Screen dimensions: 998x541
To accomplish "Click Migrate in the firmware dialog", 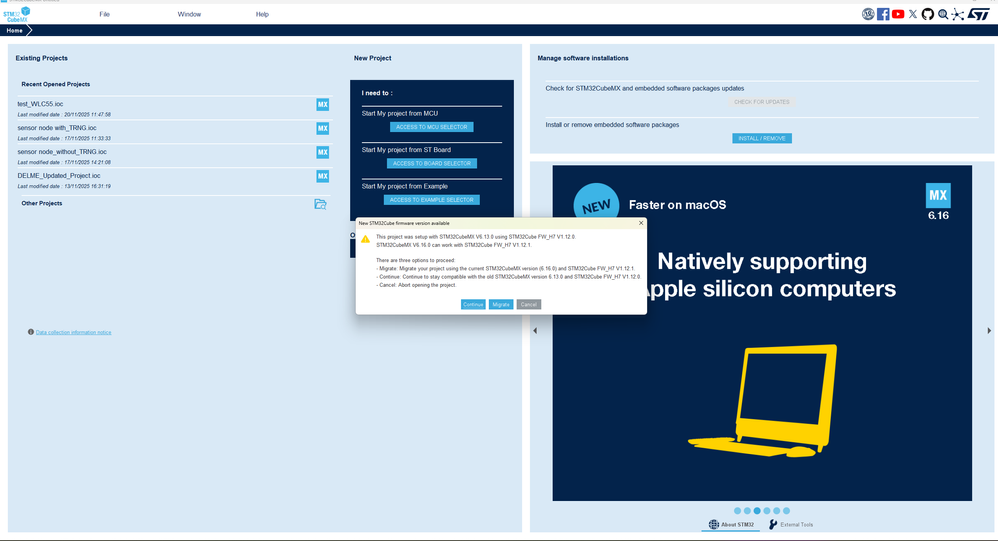I will (x=501, y=305).
